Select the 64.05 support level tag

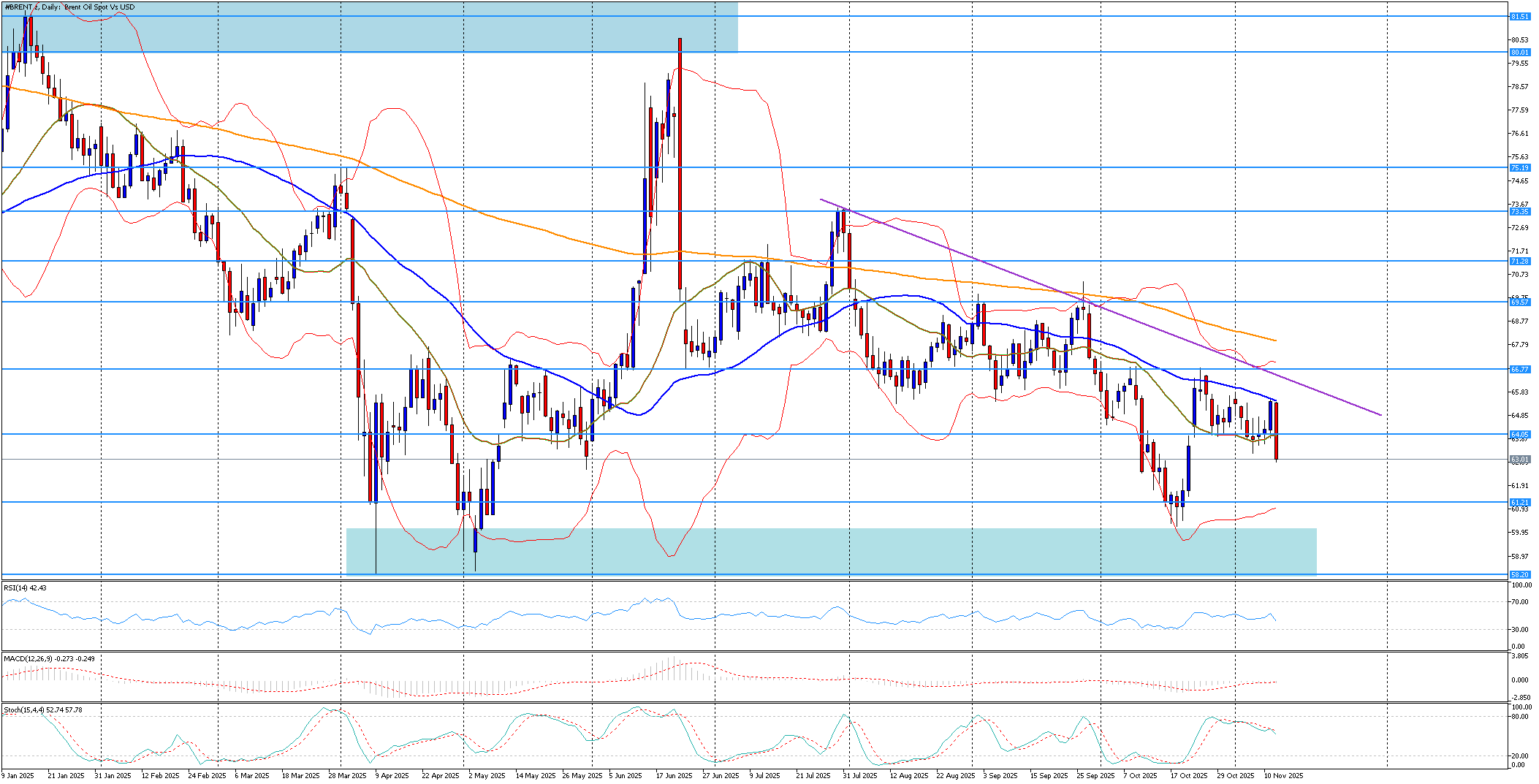(1519, 434)
